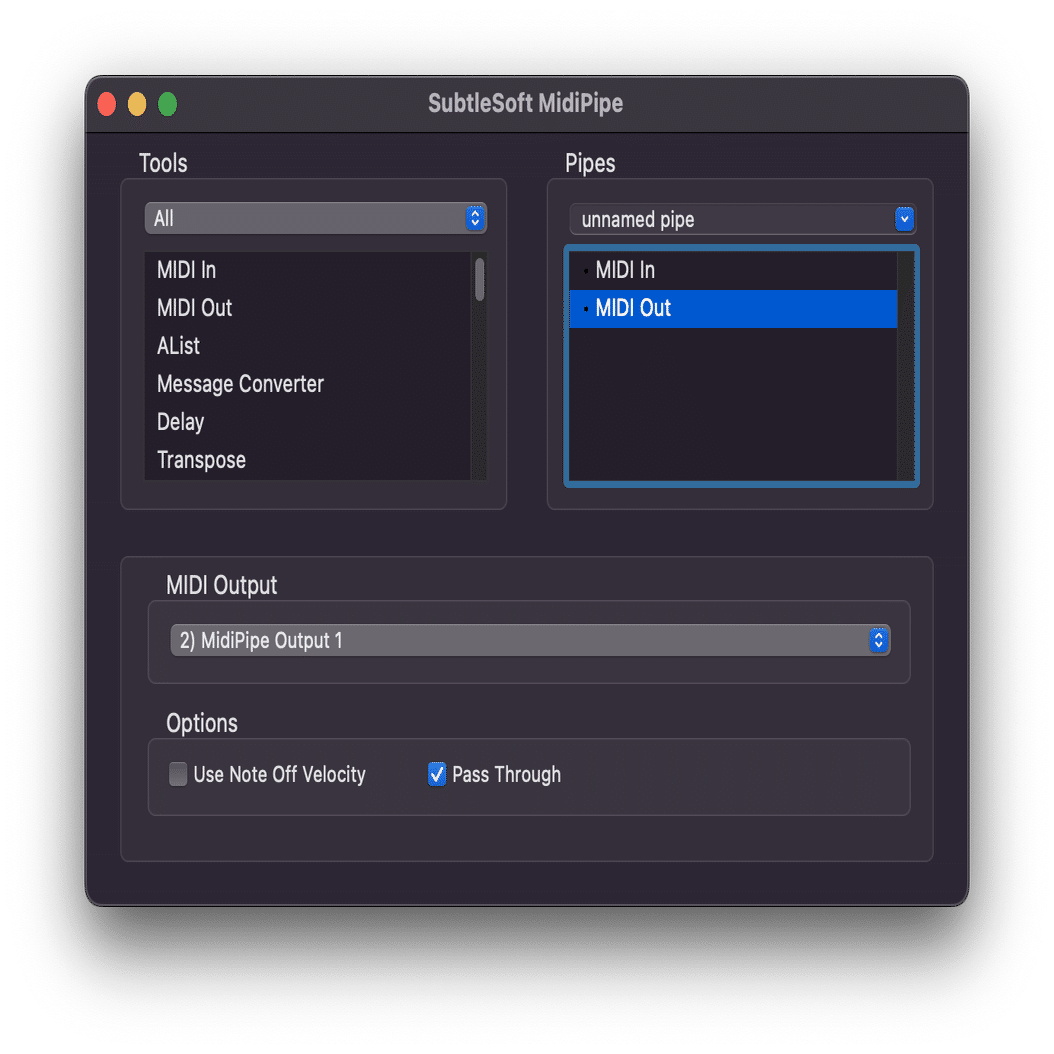Minimize the window with the yellow button
This screenshot has width=1054, height=1054.
tap(137, 104)
